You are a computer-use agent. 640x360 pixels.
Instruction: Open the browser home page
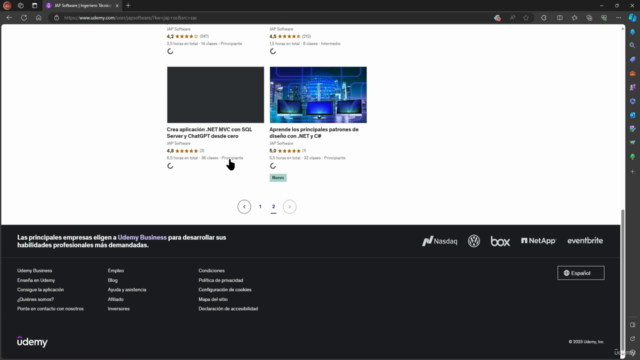(x=38, y=18)
